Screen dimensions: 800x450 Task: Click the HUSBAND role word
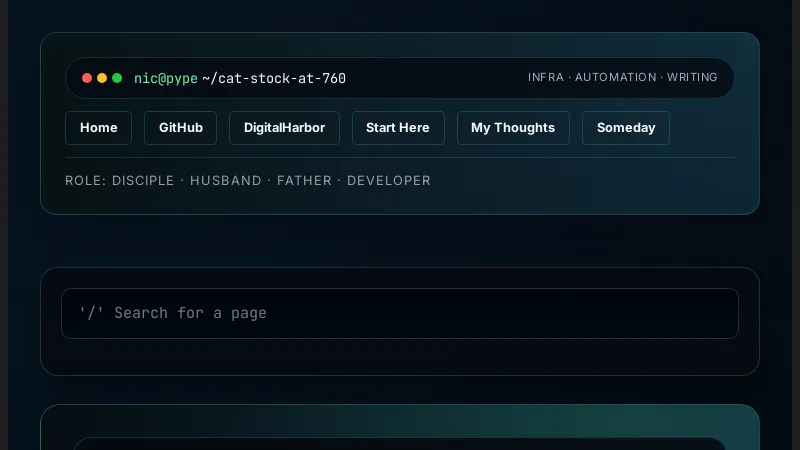point(226,181)
